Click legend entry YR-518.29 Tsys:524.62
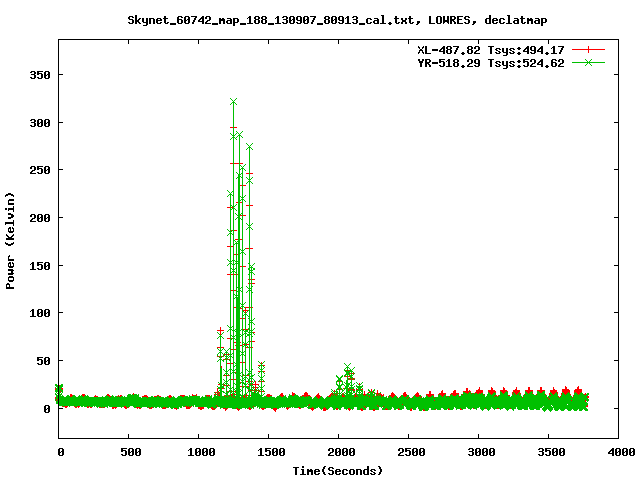 (x=491, y=63)
